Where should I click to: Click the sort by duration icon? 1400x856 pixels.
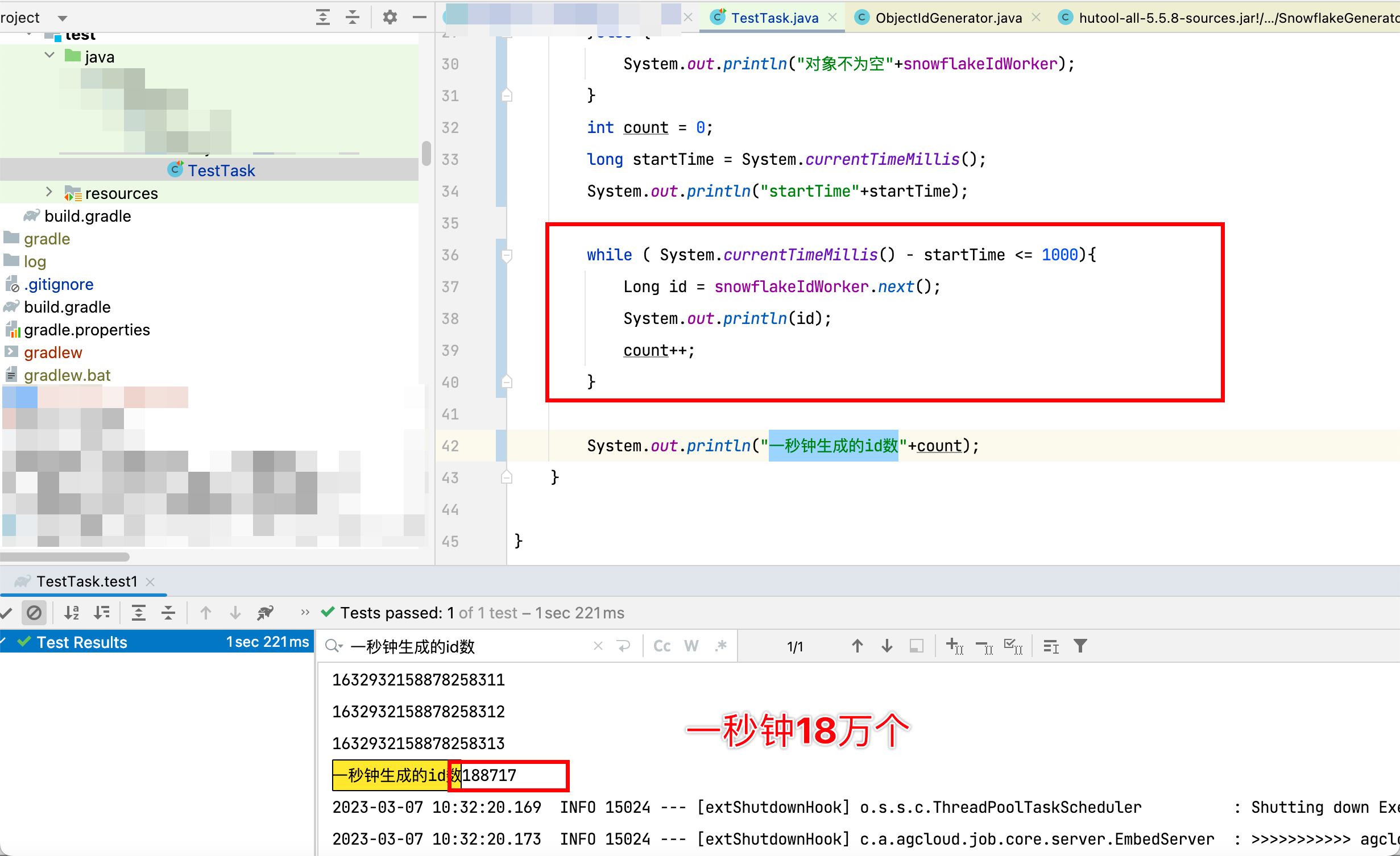(x=102, y=613)
